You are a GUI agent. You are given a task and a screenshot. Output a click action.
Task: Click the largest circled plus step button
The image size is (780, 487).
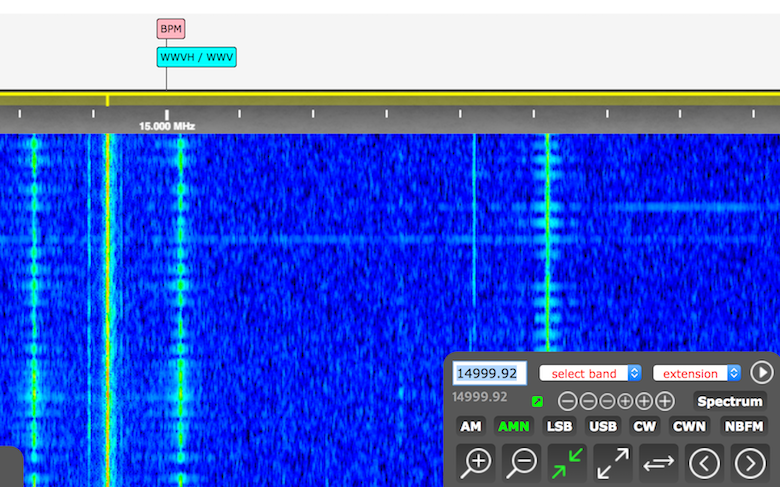[665, 401]
